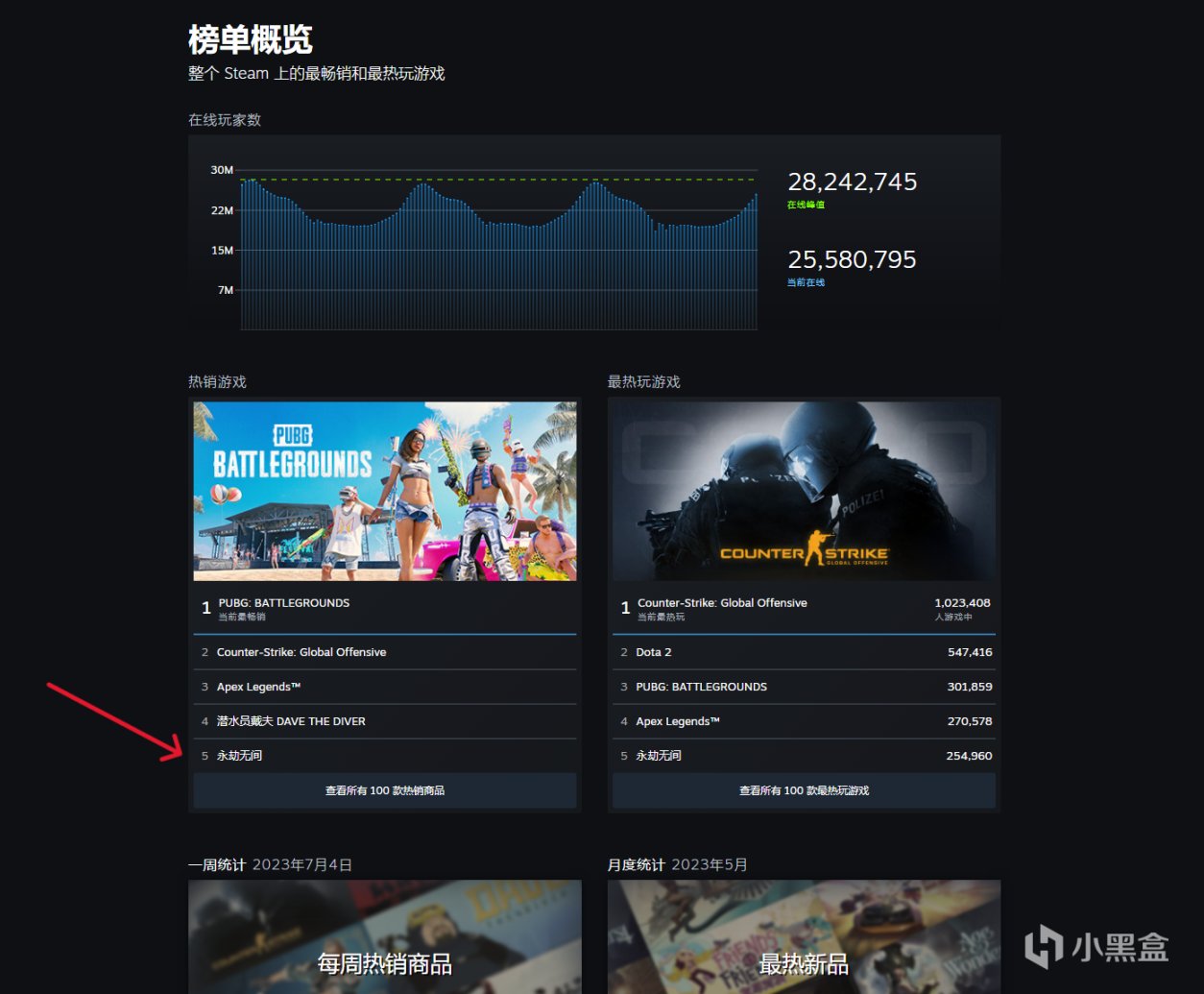Screen dimensions: 1204x994
Task: Click the 热销游戏 section heading
Action: pos(217,381)
